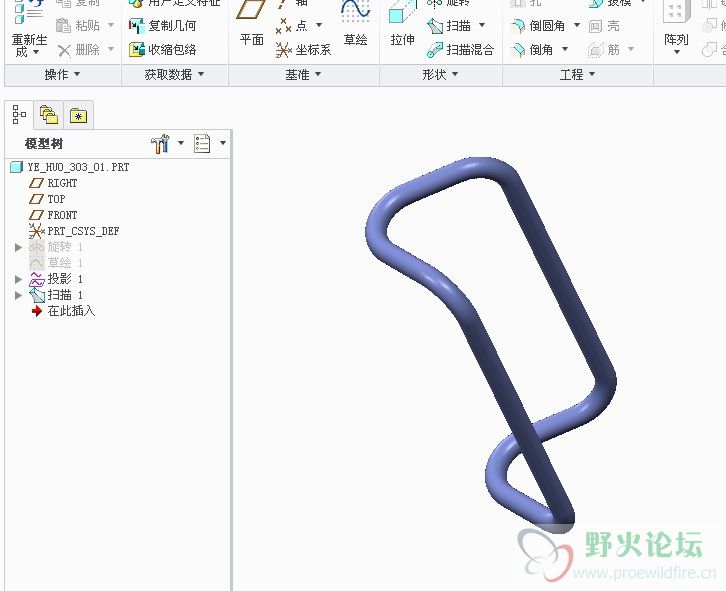Select the TOP datum plane
Image resolution: width=726 pixels, height=591 pixels.
(x=47, y=199)
